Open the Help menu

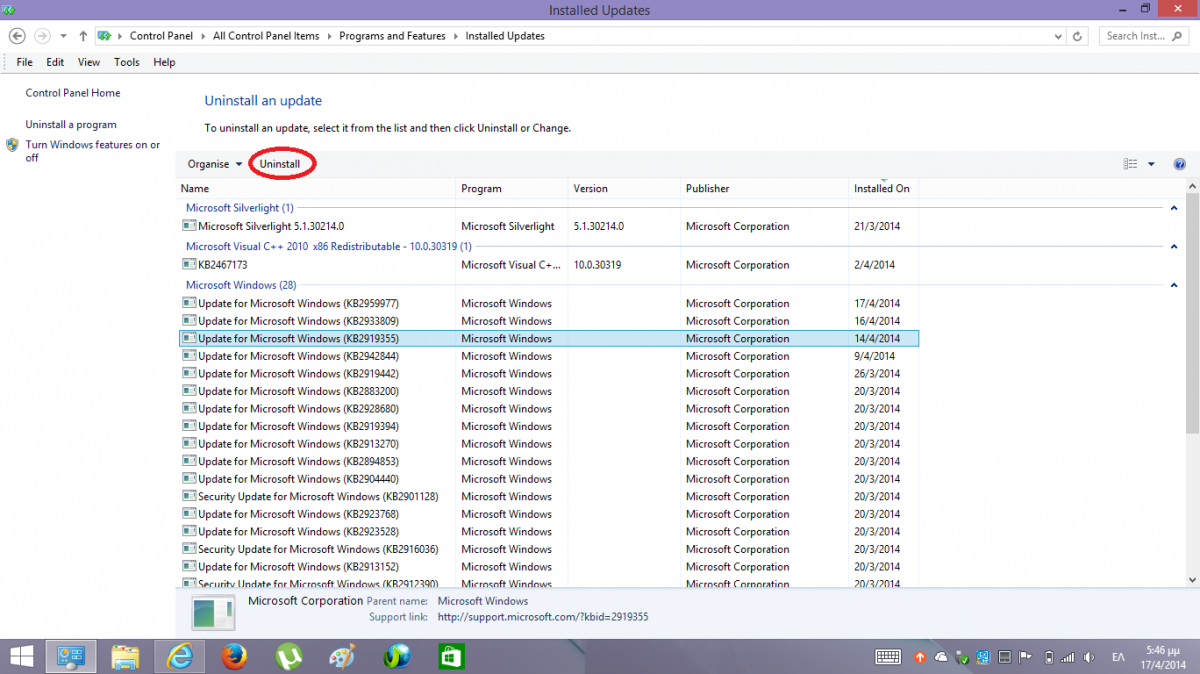[164, 62]
